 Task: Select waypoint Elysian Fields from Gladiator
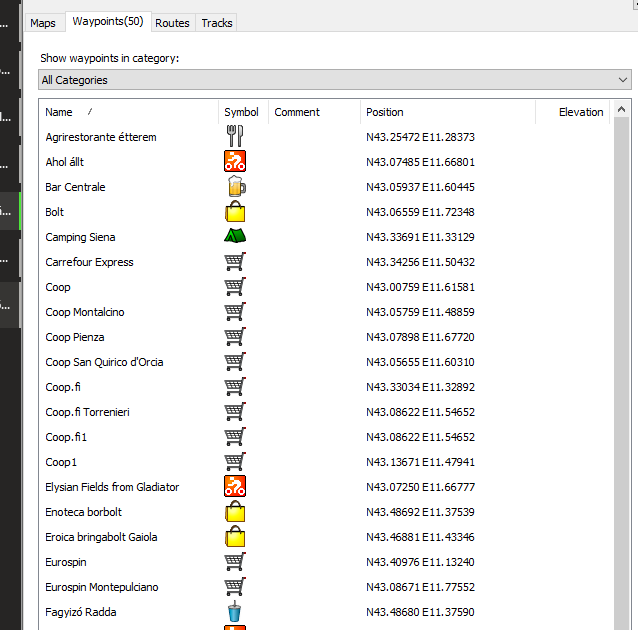(112, 487)
